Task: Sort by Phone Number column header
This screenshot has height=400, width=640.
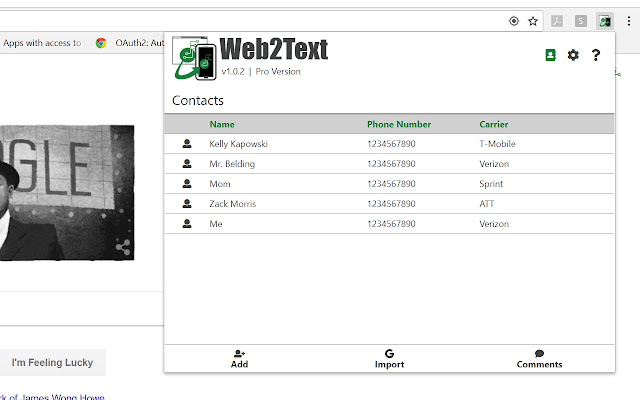Action: click(x=399, y=124)
